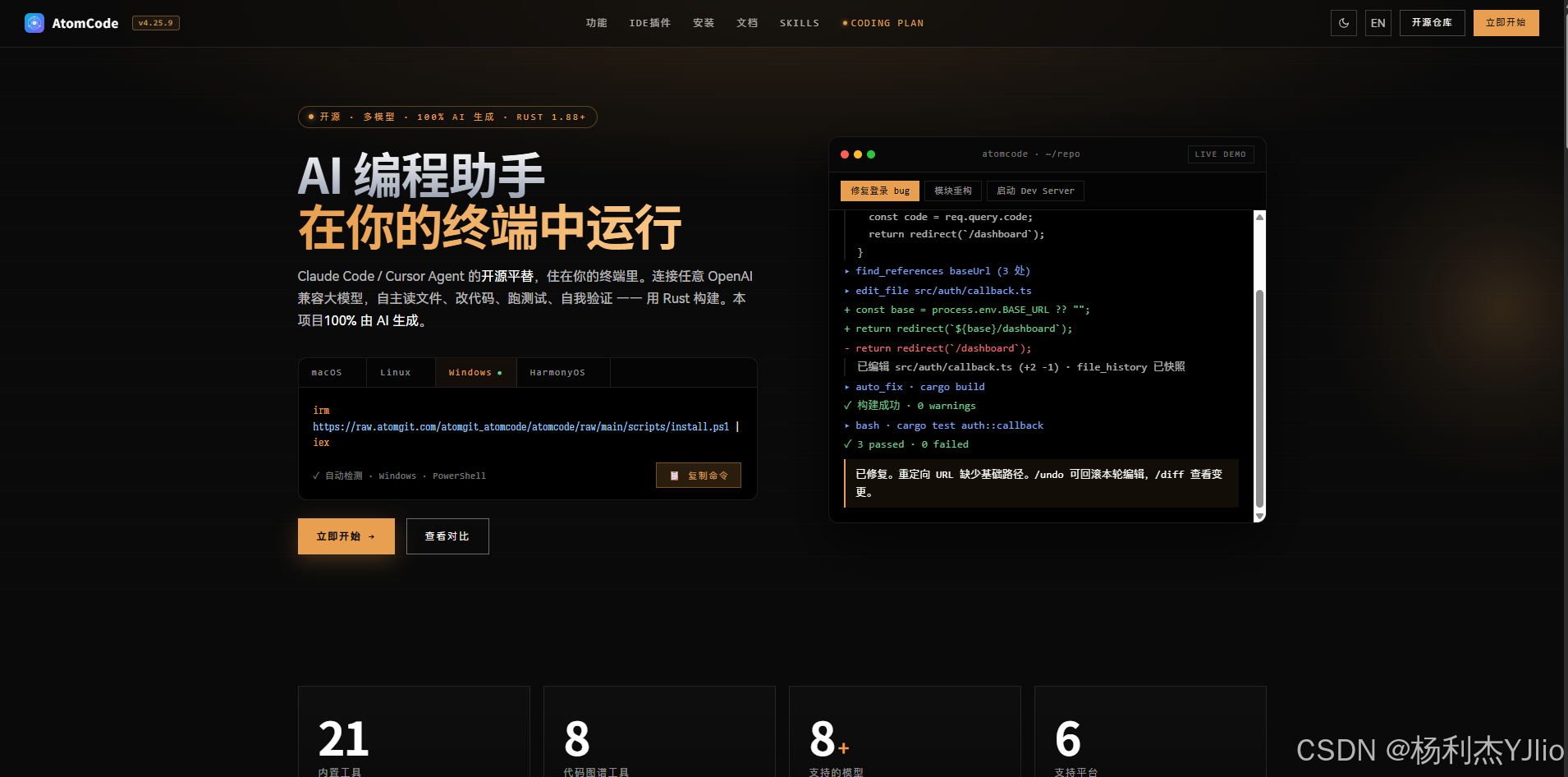Click the 查看对比 button

tap(447, 536)
